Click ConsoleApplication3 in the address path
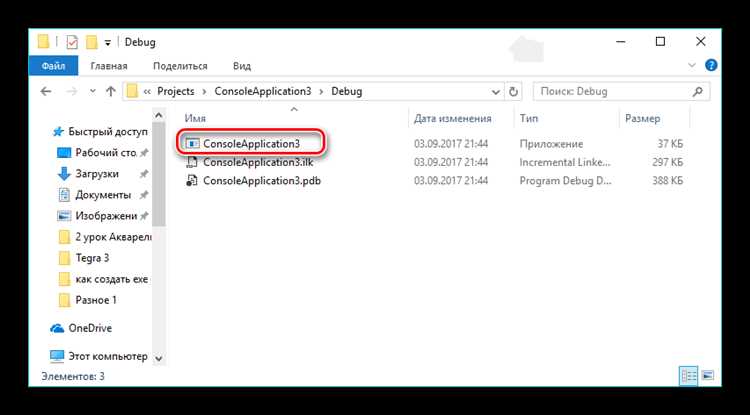The image size is (750, 415). point(263,91)
